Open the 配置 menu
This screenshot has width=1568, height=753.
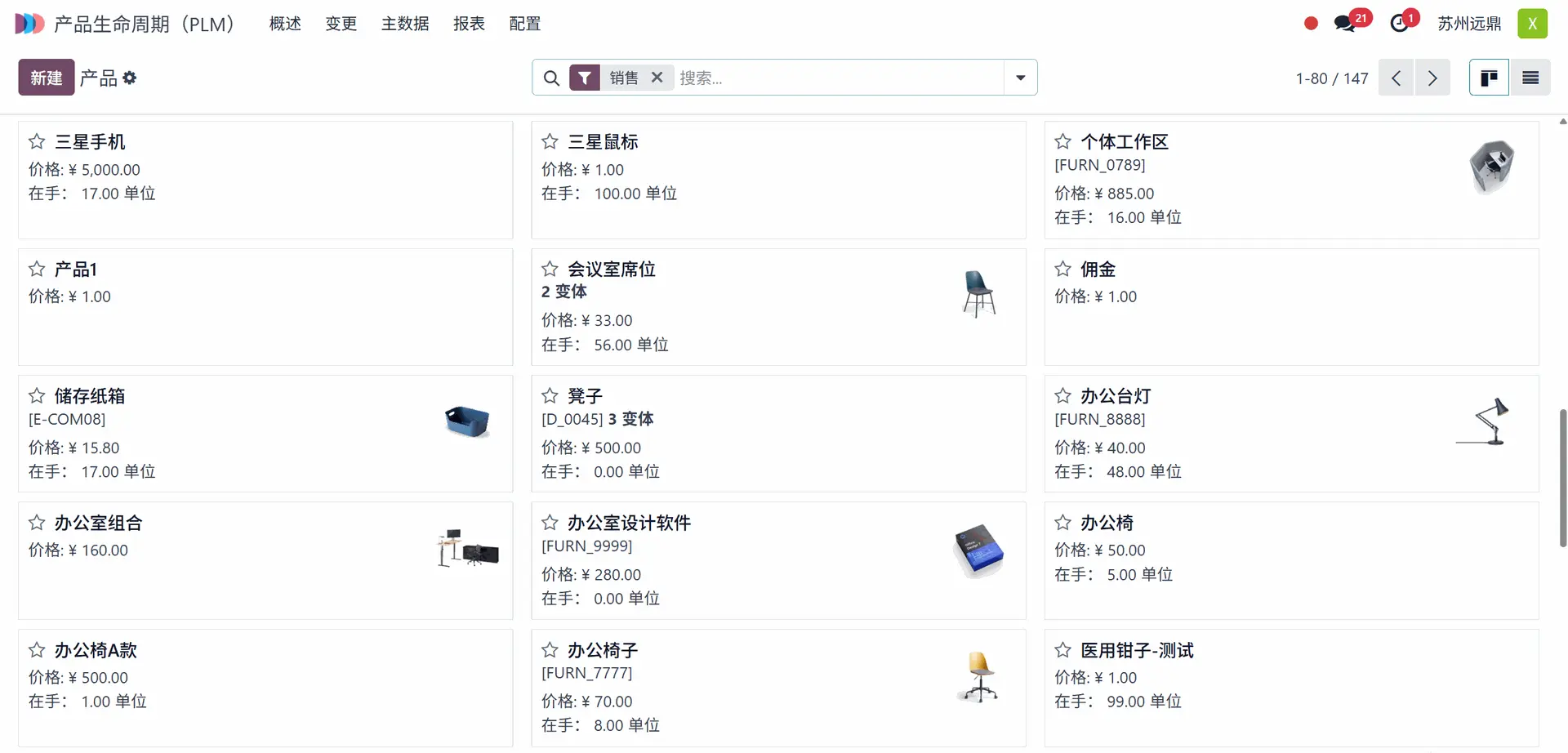[x=524, y=24]
